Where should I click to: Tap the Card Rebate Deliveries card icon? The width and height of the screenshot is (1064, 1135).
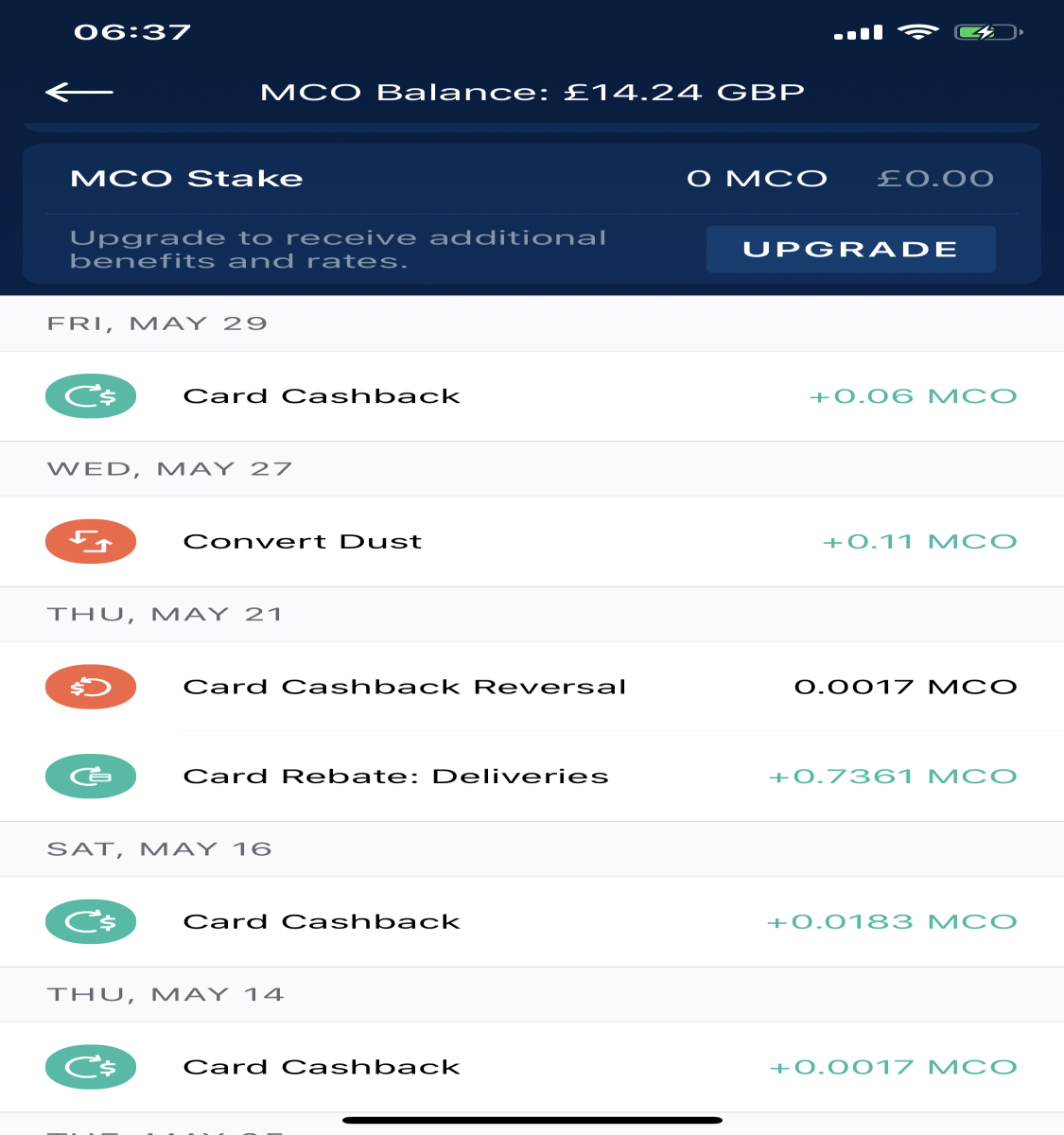coord(91,777)
